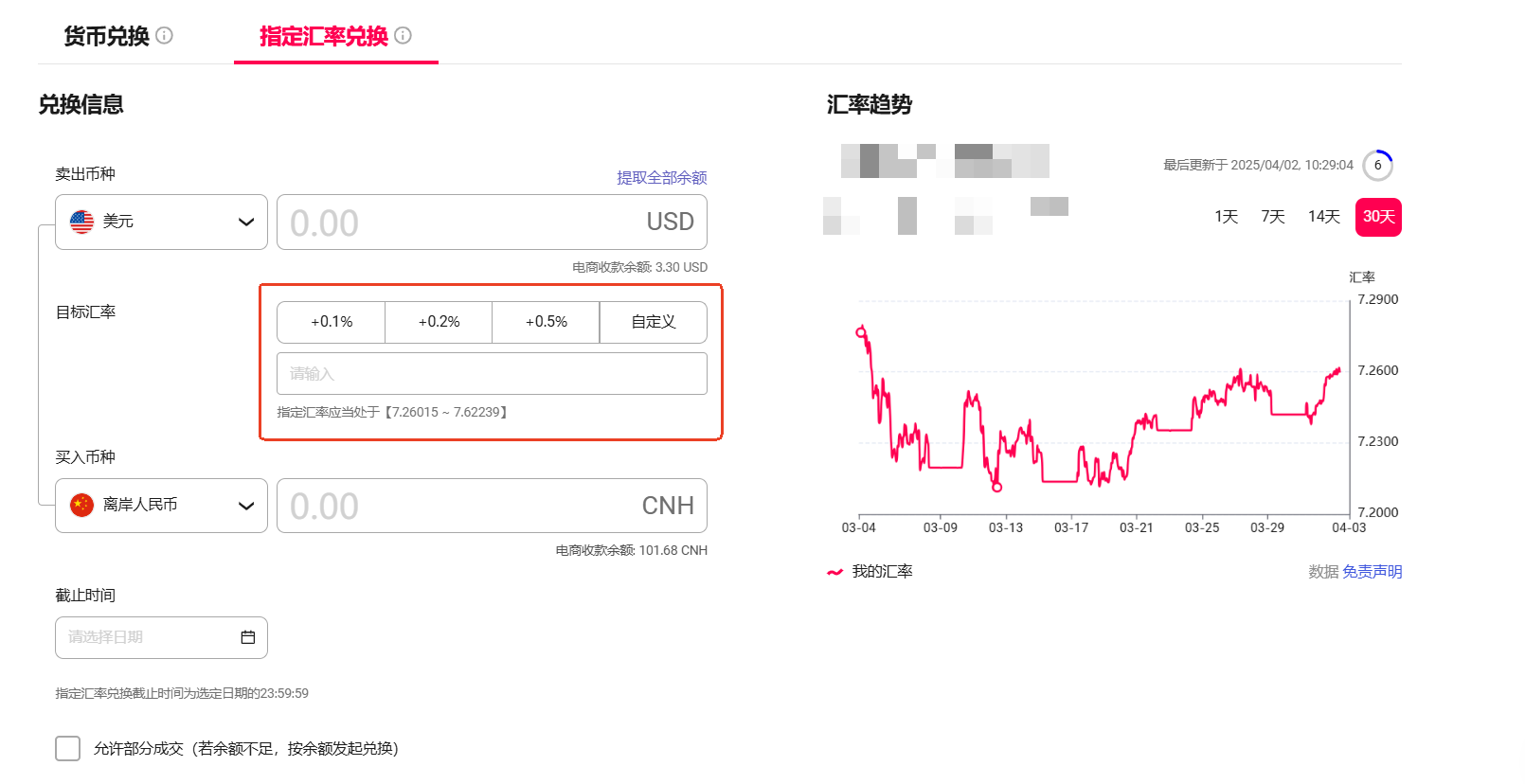The height and width of the screenshot is (784, 1525).
Task: Click the 最后更新于 timestamp text
Action: point(1258,165)
